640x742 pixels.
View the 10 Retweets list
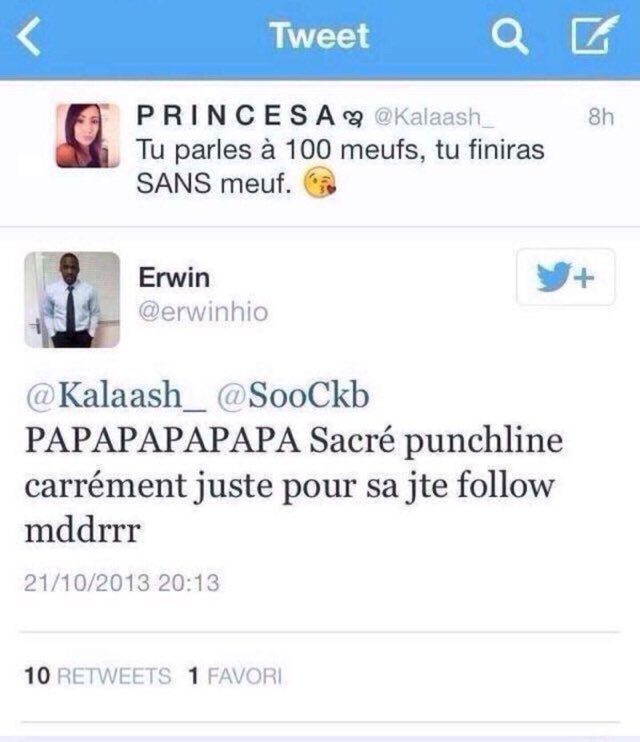[x=98, y=677]
